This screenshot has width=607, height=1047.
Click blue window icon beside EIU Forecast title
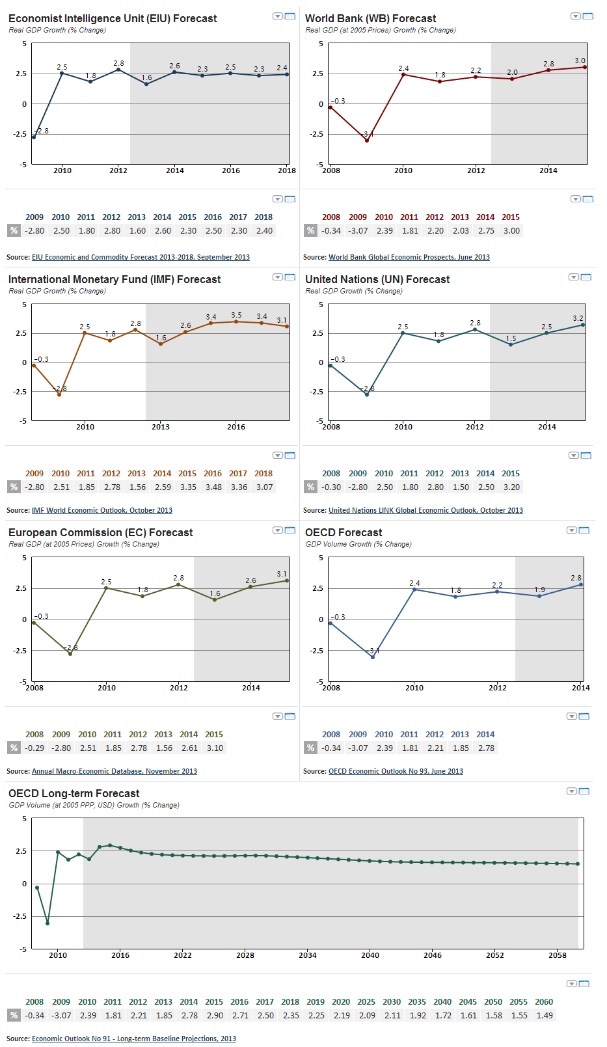[290, 17]
